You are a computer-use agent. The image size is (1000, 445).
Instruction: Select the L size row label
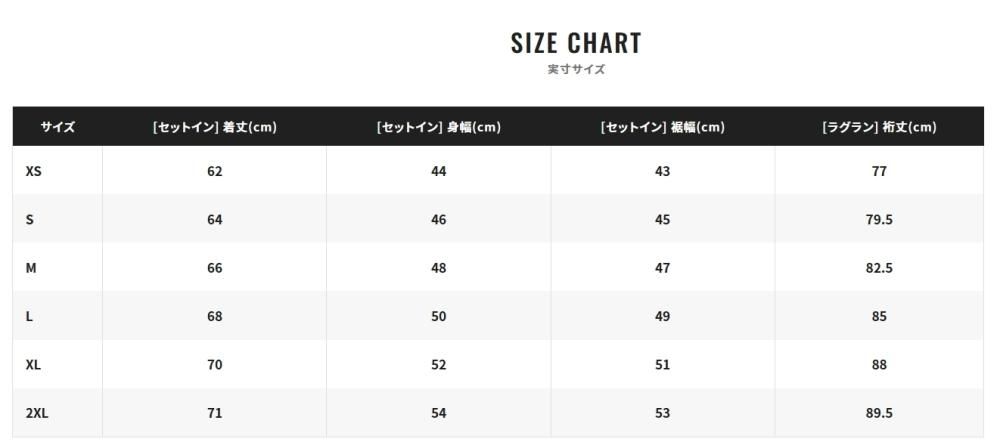[x=29, y=316]
